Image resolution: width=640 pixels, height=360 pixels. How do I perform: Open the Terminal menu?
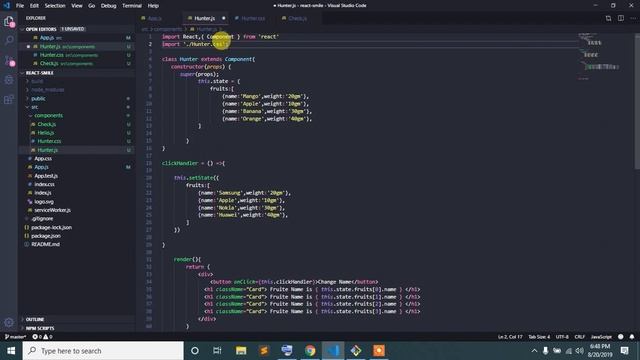[x=132, y=6]
